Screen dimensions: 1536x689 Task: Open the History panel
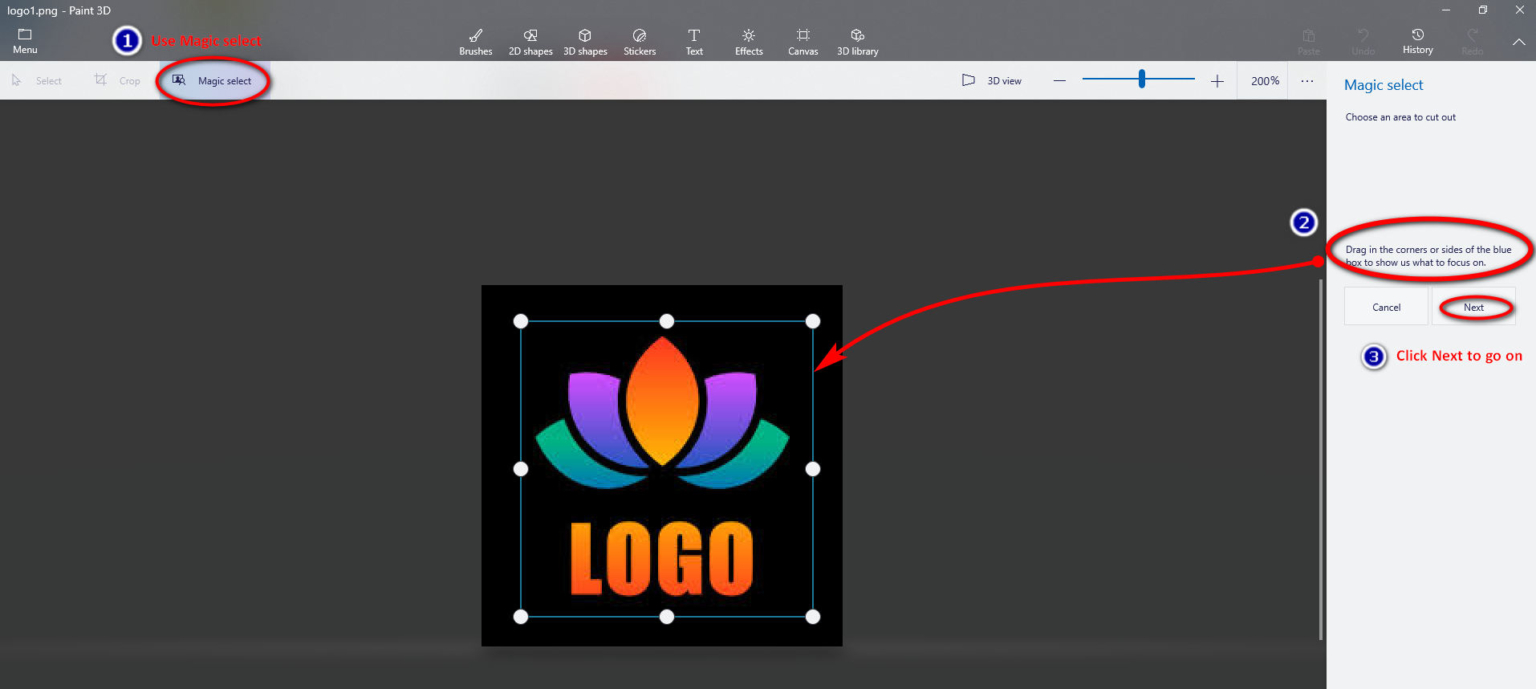pyautogui.click(x=1417, y=41)
